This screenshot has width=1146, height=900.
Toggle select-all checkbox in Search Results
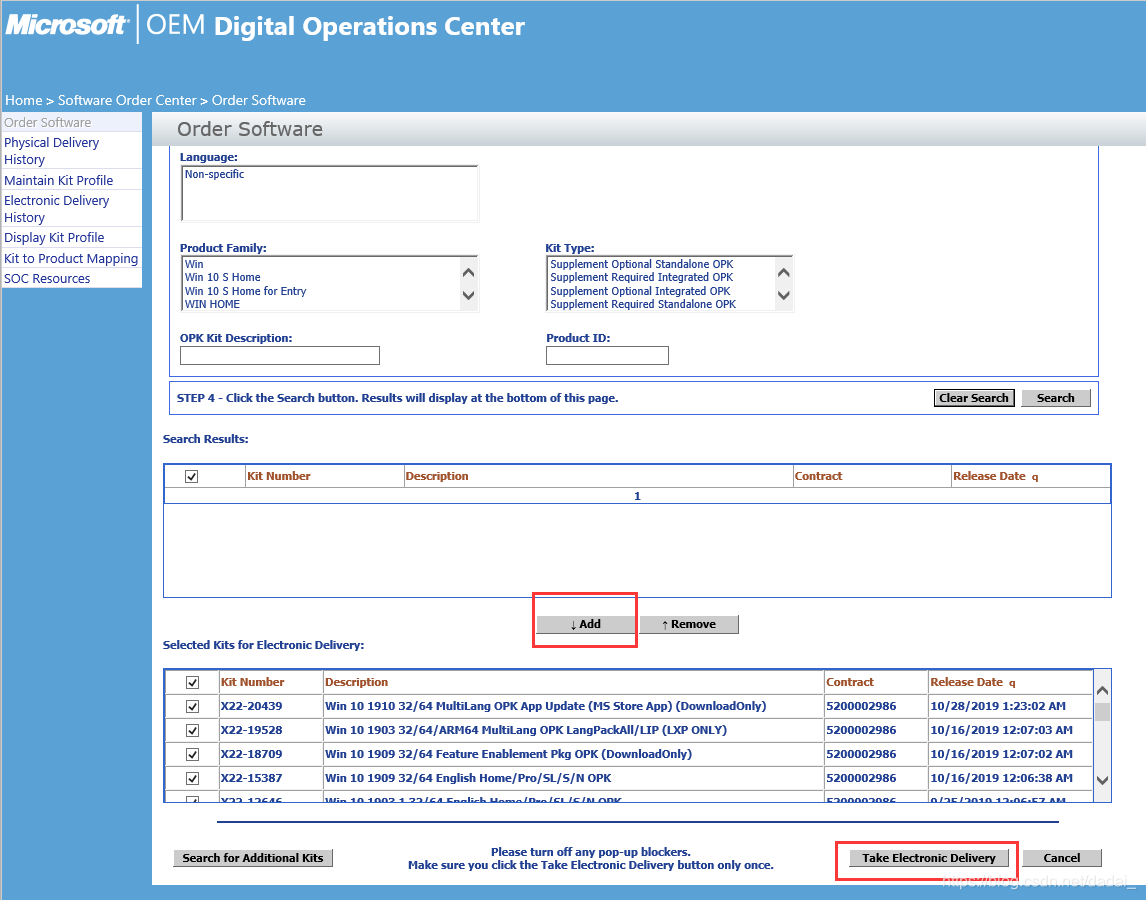point(191,477)
